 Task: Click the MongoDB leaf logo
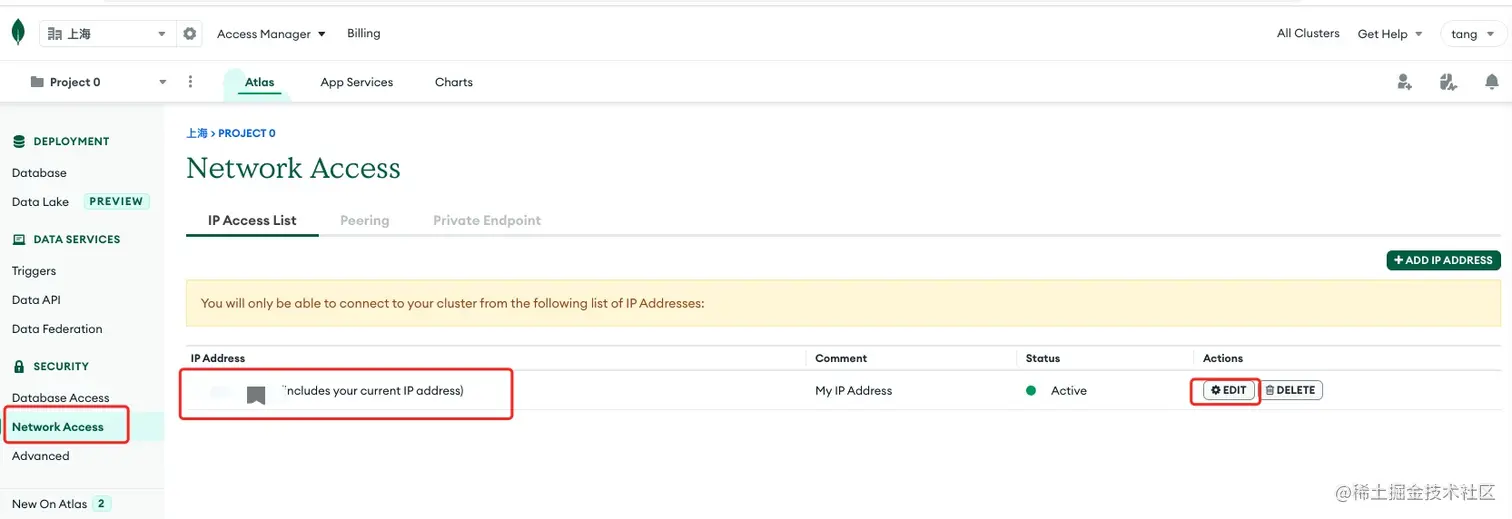[x=18, y=33]
